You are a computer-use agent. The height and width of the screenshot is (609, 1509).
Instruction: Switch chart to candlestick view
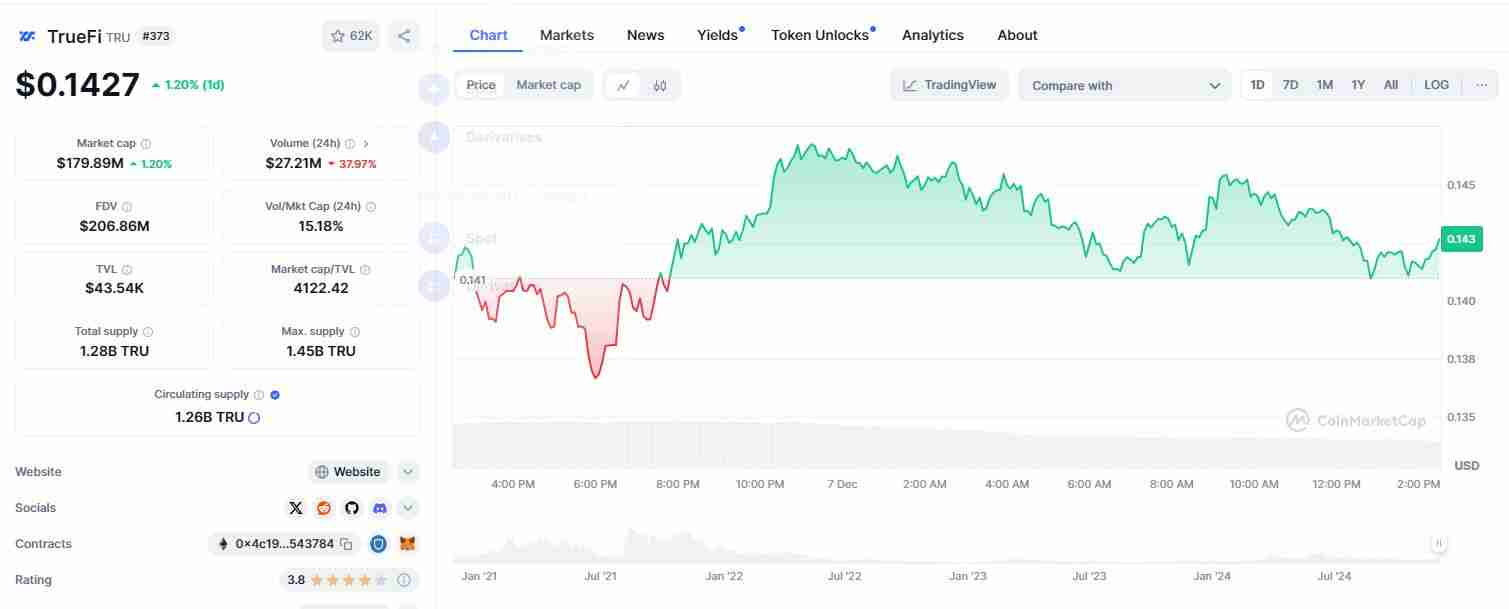pyautogui.click(x=660, y=85)
